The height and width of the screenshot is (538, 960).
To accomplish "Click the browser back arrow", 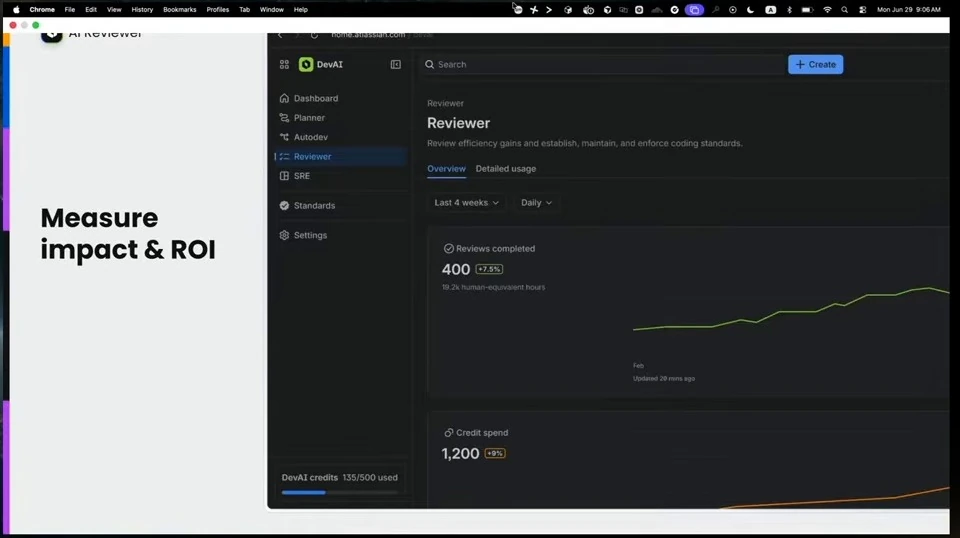I will 280,35.
